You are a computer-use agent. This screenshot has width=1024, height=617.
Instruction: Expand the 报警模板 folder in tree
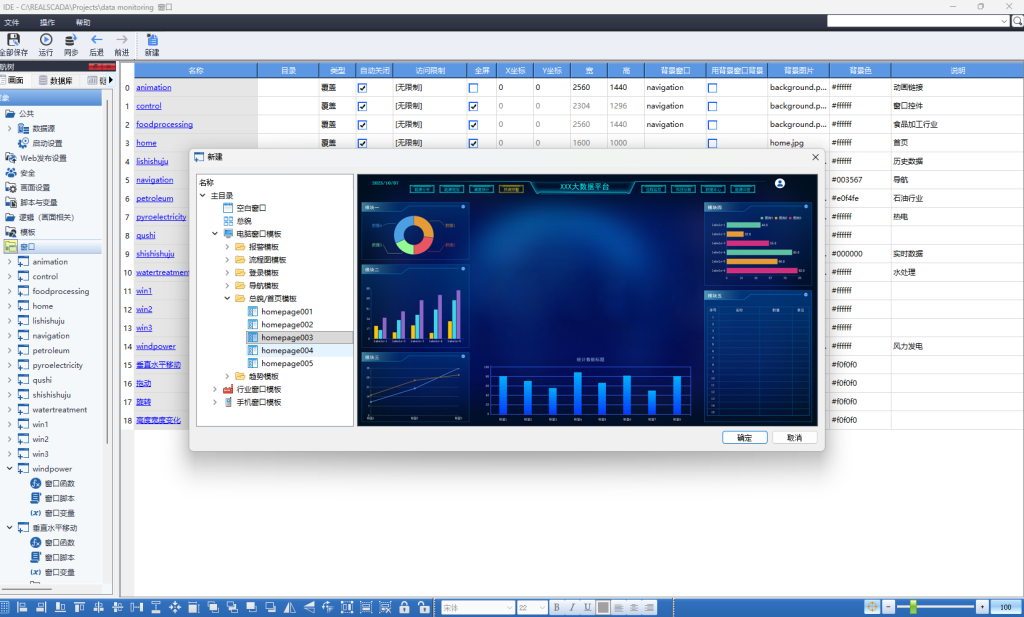(227, 247)
